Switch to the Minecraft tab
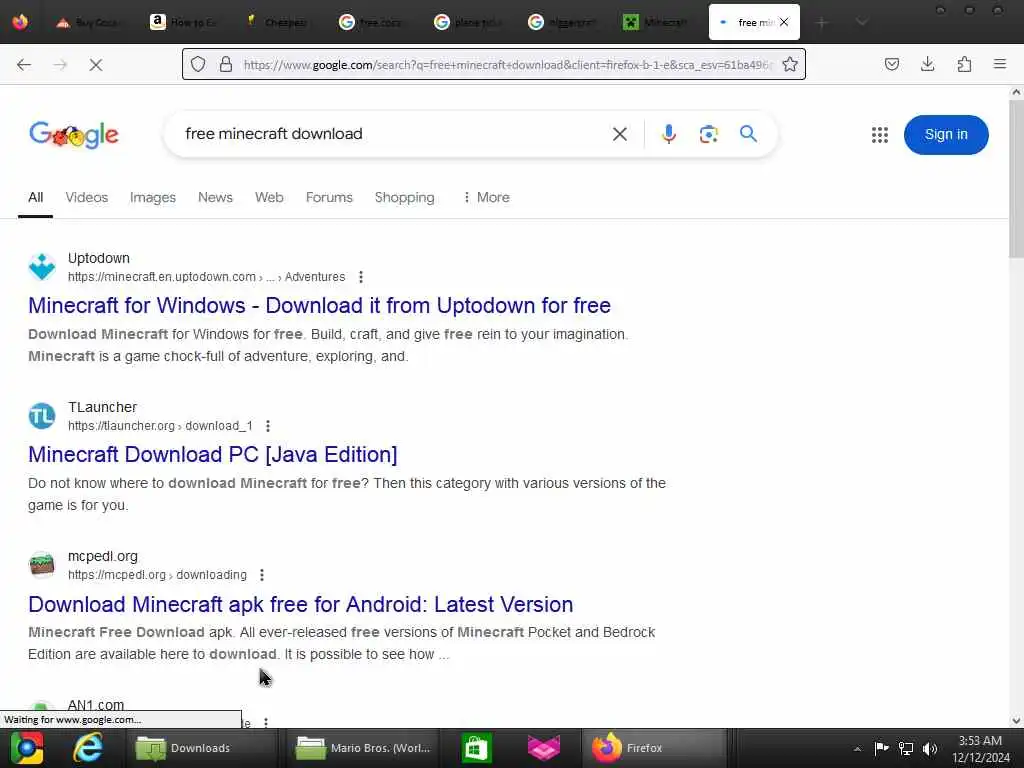Image resolution: width=1024 pixels, height=768 pixels. coord(656,22)
